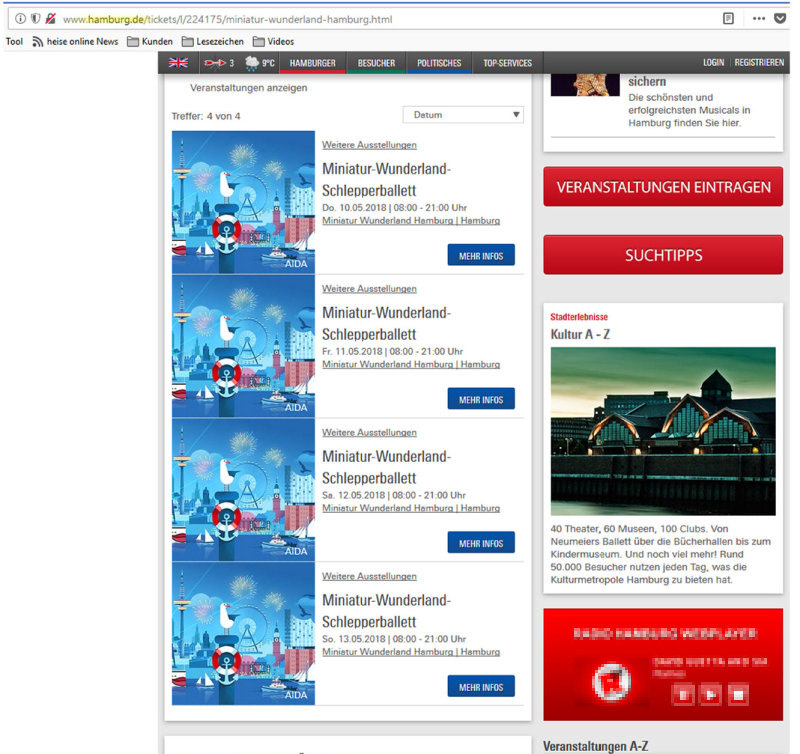This screenshot has width=800, height=754.
Task: Click MEHR INFOS for the 10.05.2018 event
Action: [x=481, y=255]
